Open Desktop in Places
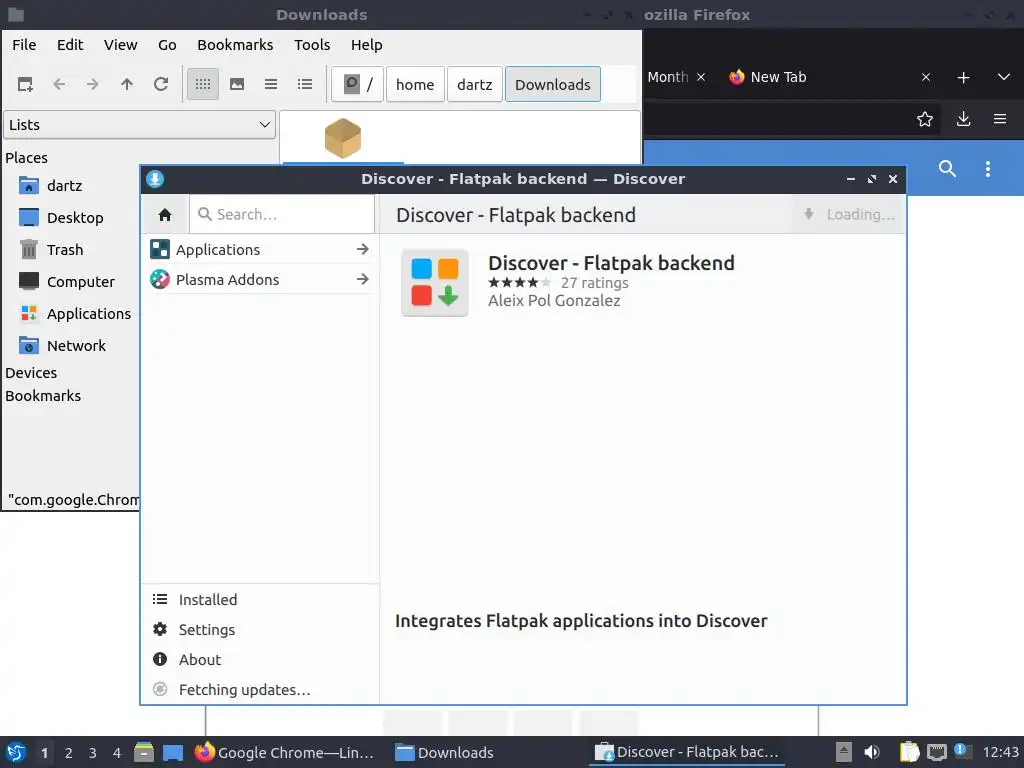1024x768 pixels. [61, 218]
